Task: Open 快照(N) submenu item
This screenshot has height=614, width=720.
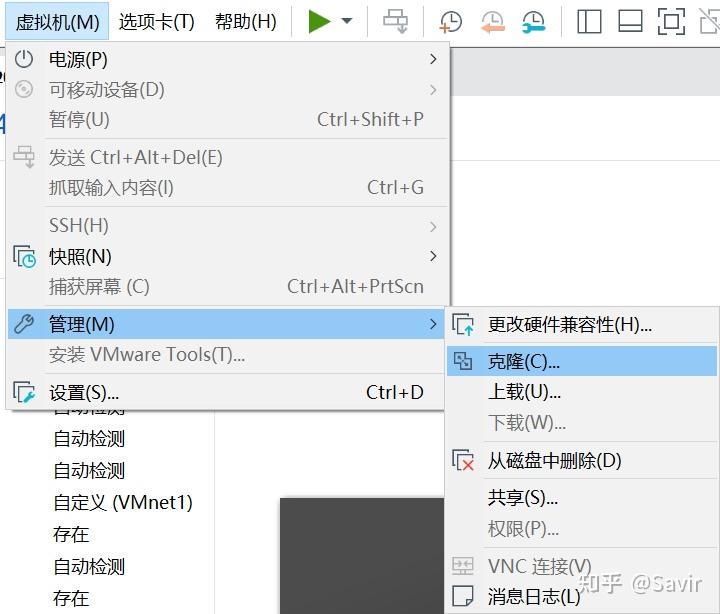Action: pos(228,256)
